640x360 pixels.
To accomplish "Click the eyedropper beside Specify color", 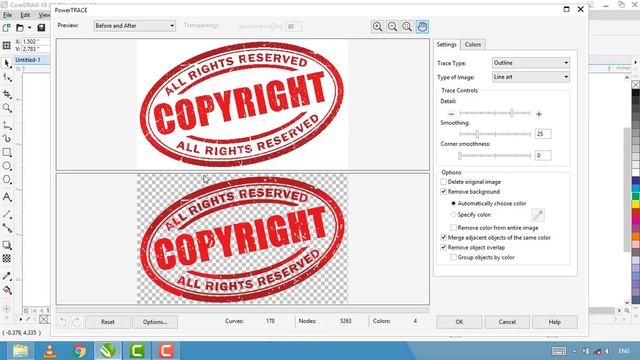I will [538, 215].
